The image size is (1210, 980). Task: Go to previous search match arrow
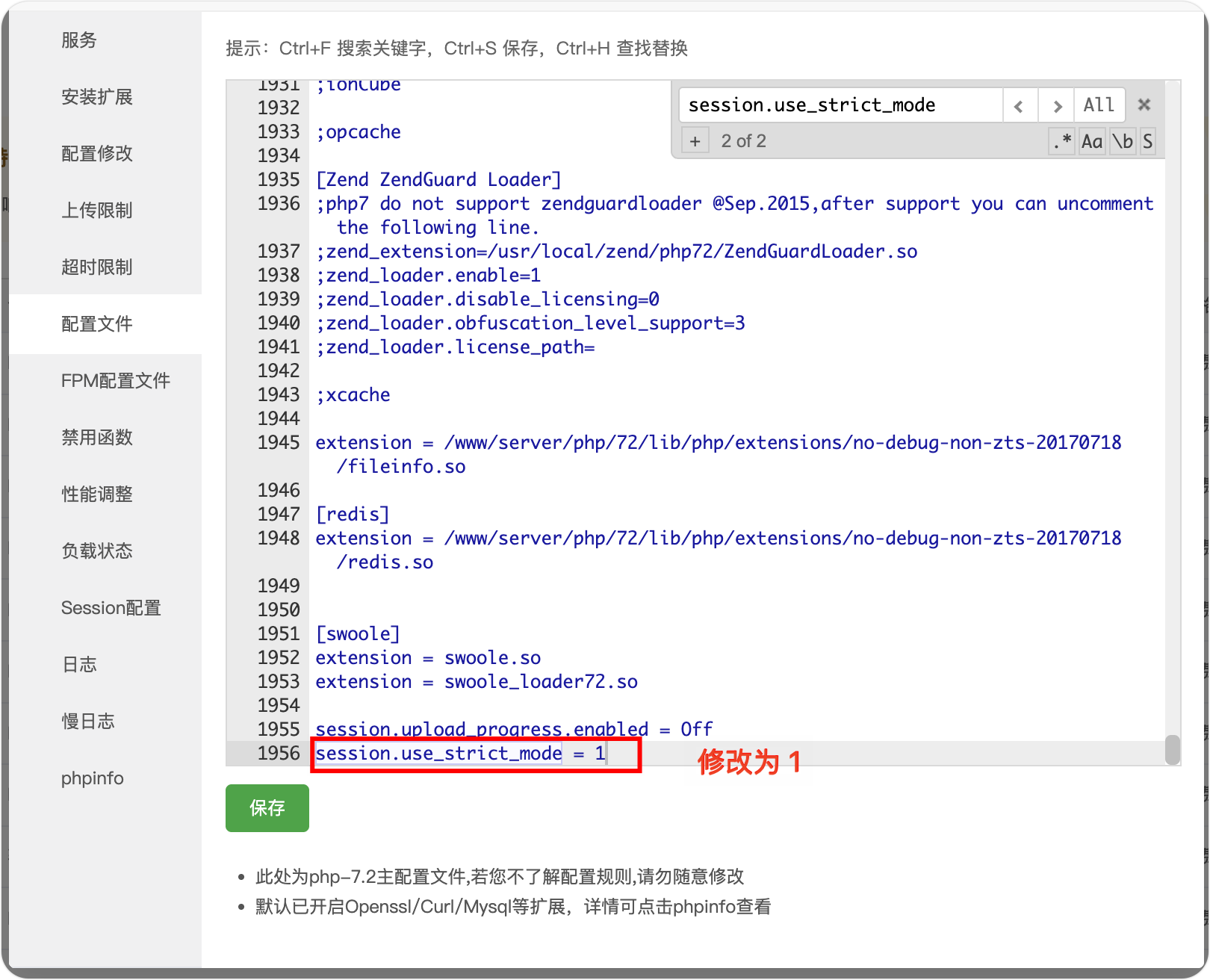point(1020,105)
